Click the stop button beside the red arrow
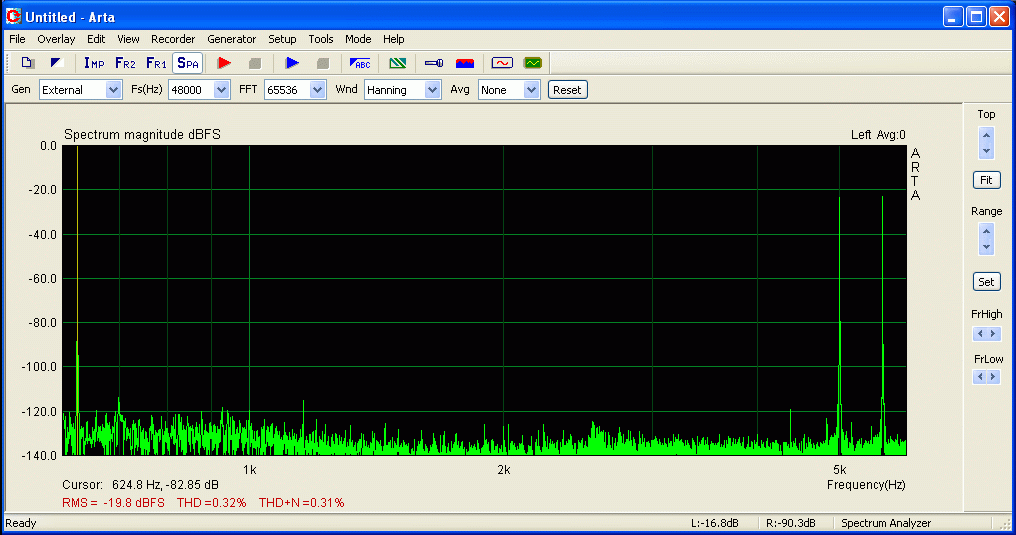The image size is (1016, 535). (255, 63)
